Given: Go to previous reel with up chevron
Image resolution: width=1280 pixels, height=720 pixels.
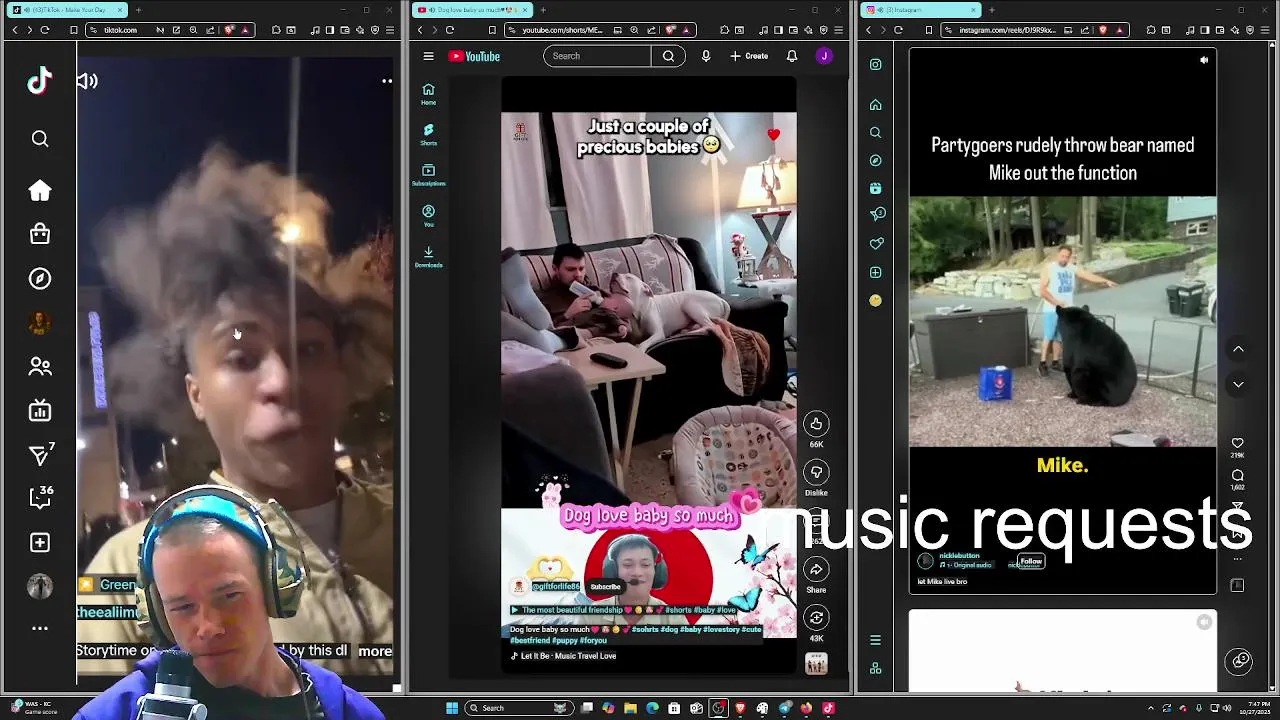Looking at the screenshot, I should (x=1238, y=349).
